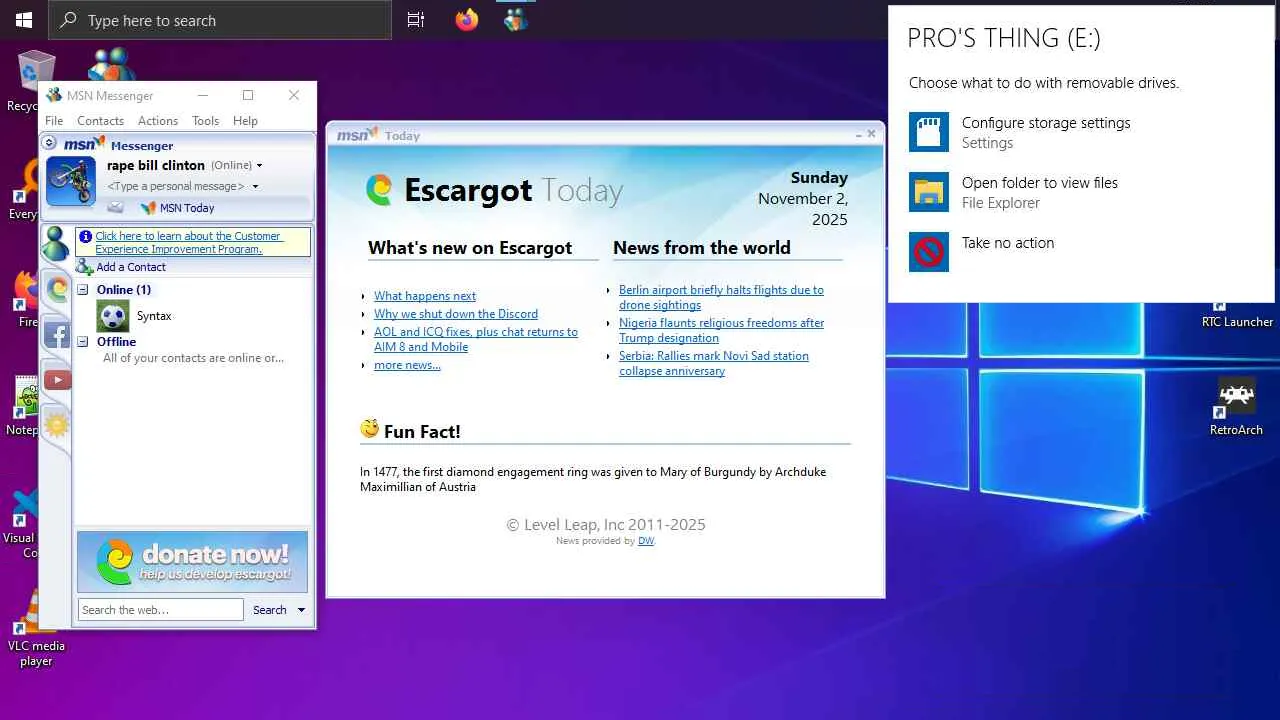Screen dimensions: 1280x720
Task: Open the Customer Experience Improvement Program link
Action: (188, 243)
